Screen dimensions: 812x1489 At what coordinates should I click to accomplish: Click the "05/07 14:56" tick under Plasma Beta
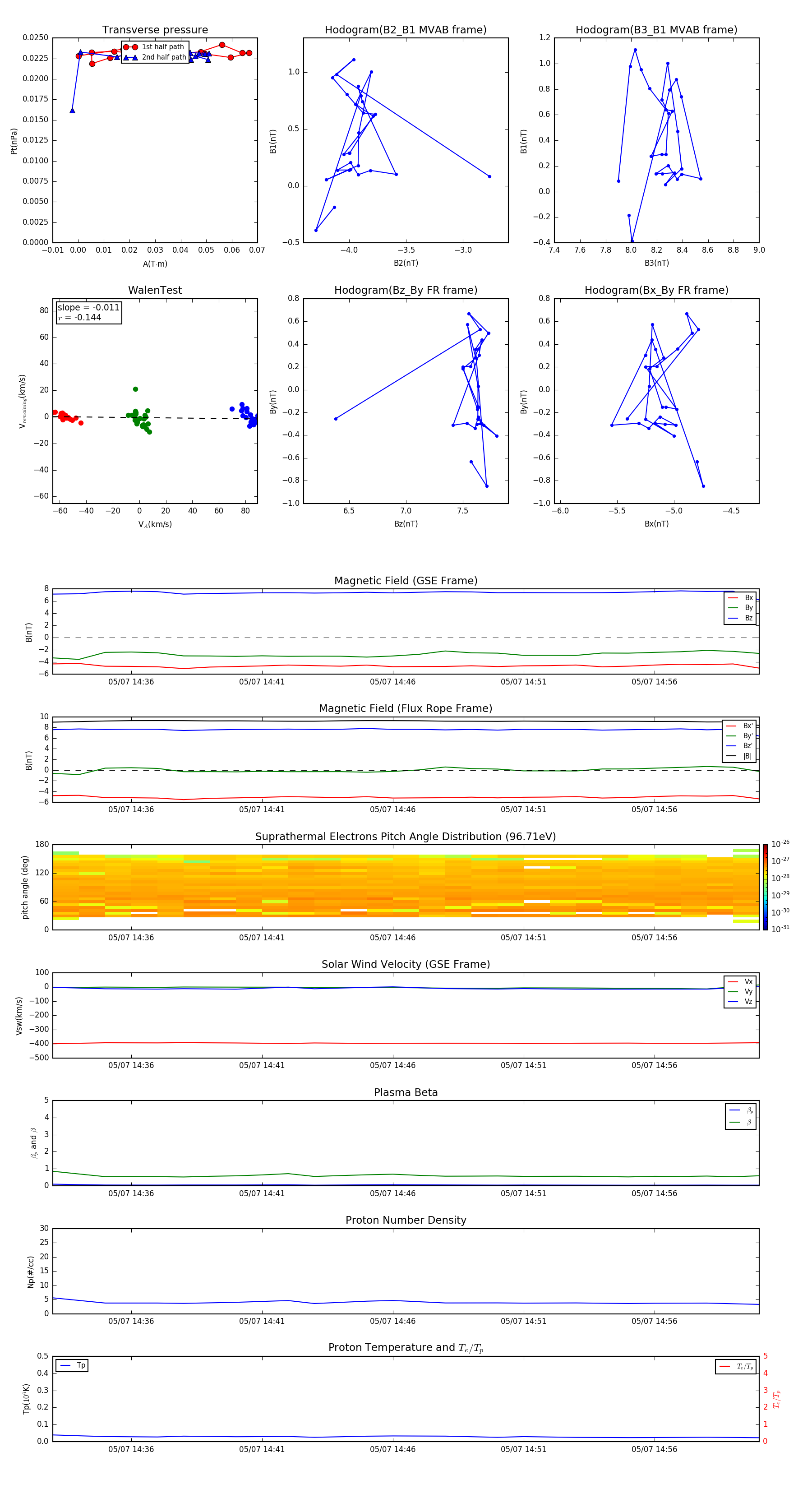654,1193
